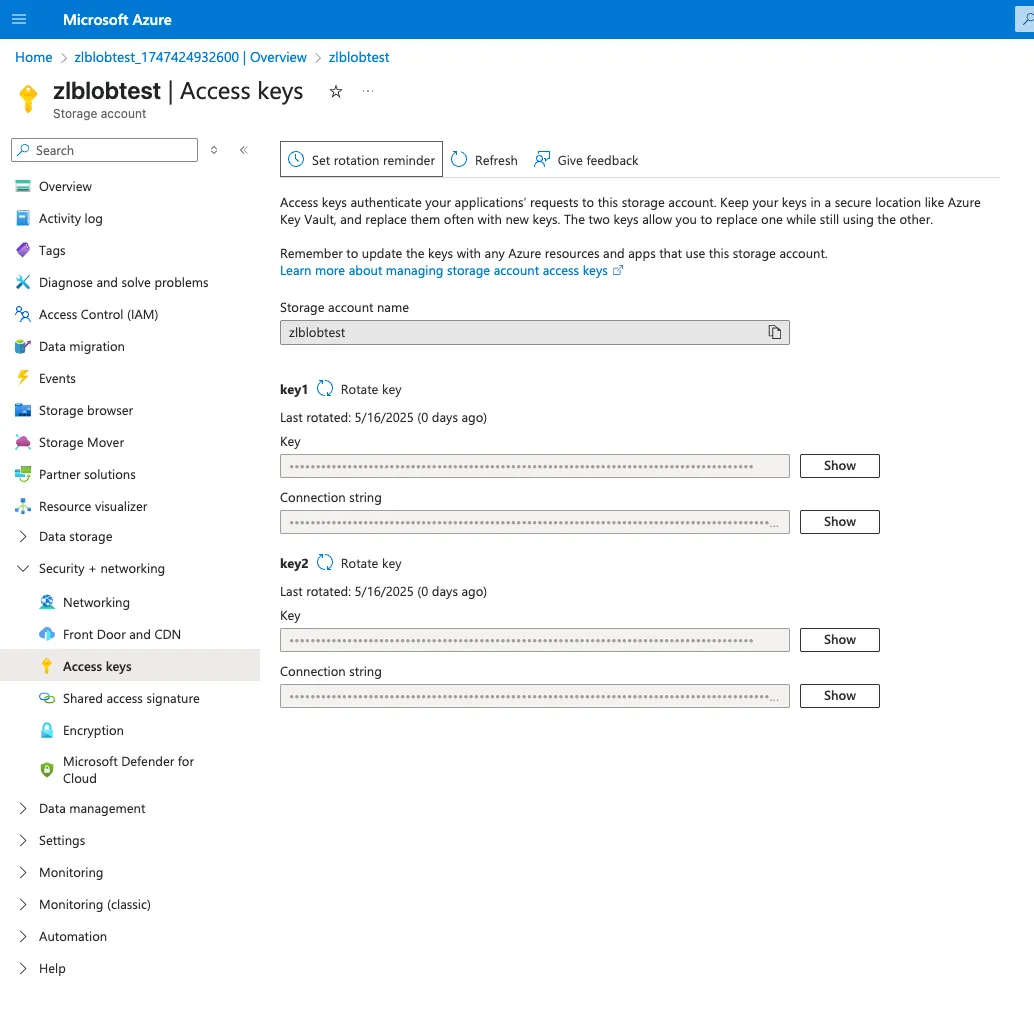
Task: Click the key icon beside the zlblobtest title
Action: pyautogui.click(x=28, y=99)
